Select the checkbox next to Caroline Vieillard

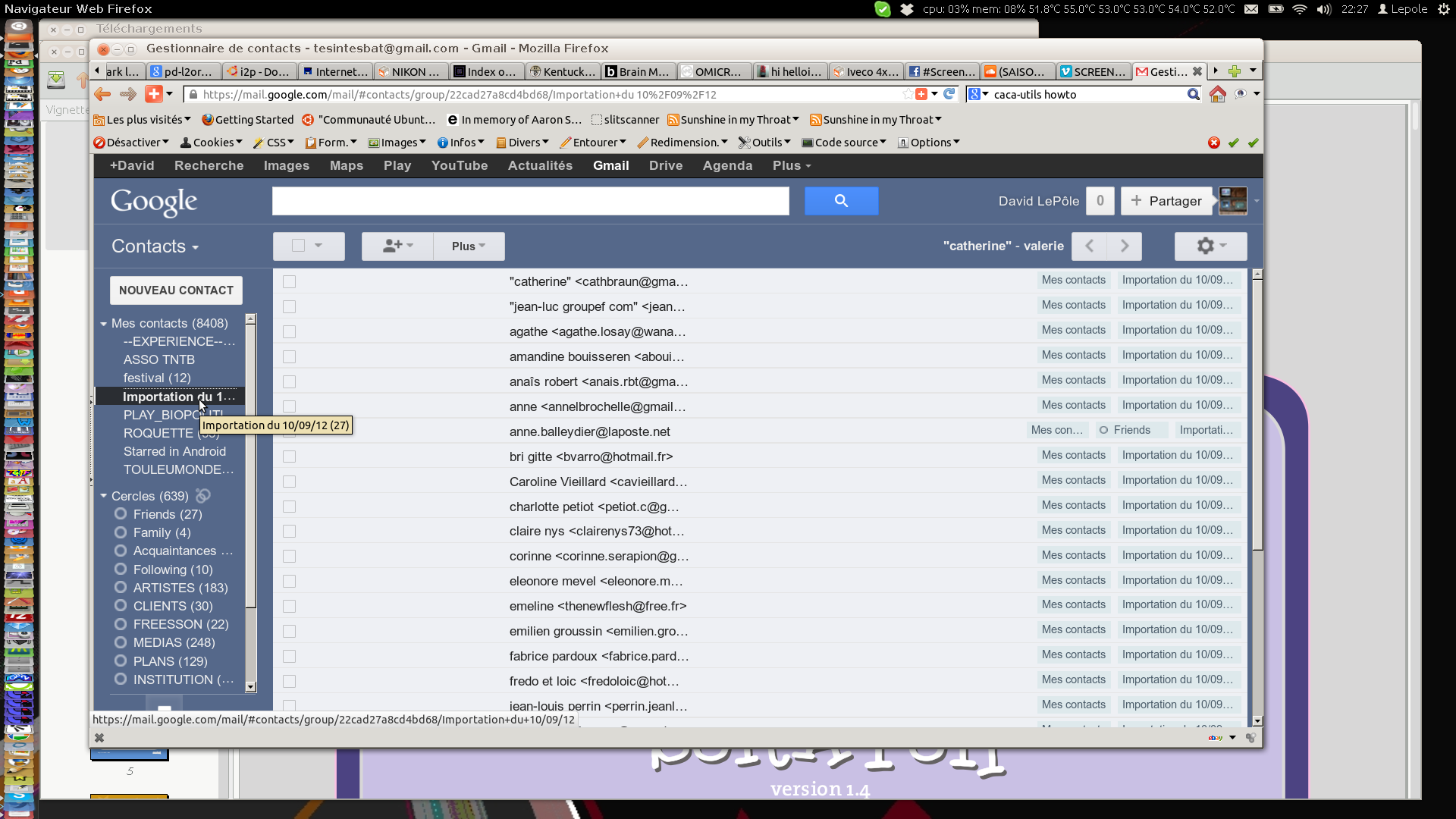coord(289,482)
